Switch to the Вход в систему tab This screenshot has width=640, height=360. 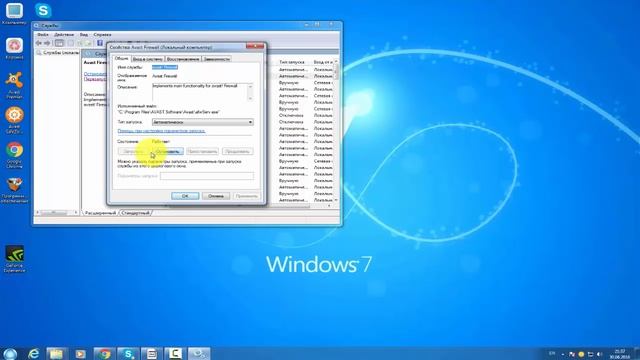(x=148, y=59)
